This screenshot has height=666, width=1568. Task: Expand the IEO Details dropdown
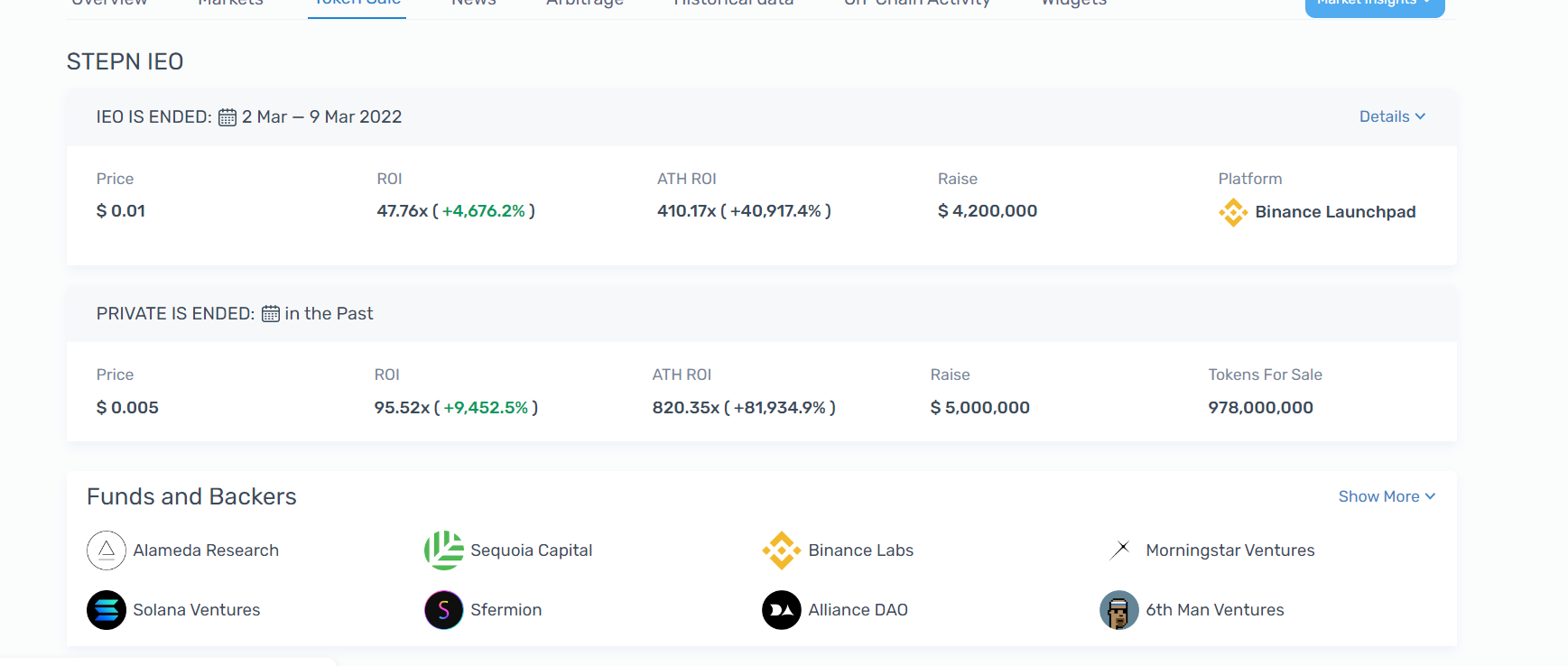(x=1392, y=116)
